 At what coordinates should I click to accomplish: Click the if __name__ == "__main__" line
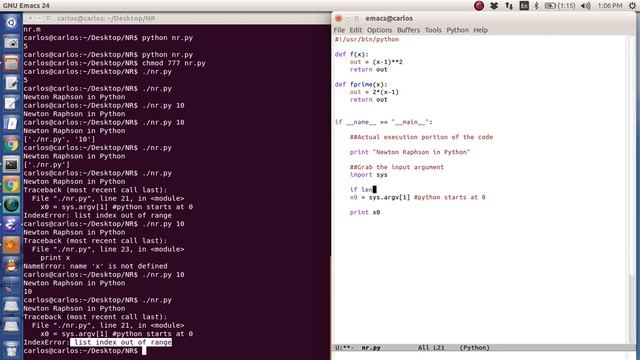point(384,122)
